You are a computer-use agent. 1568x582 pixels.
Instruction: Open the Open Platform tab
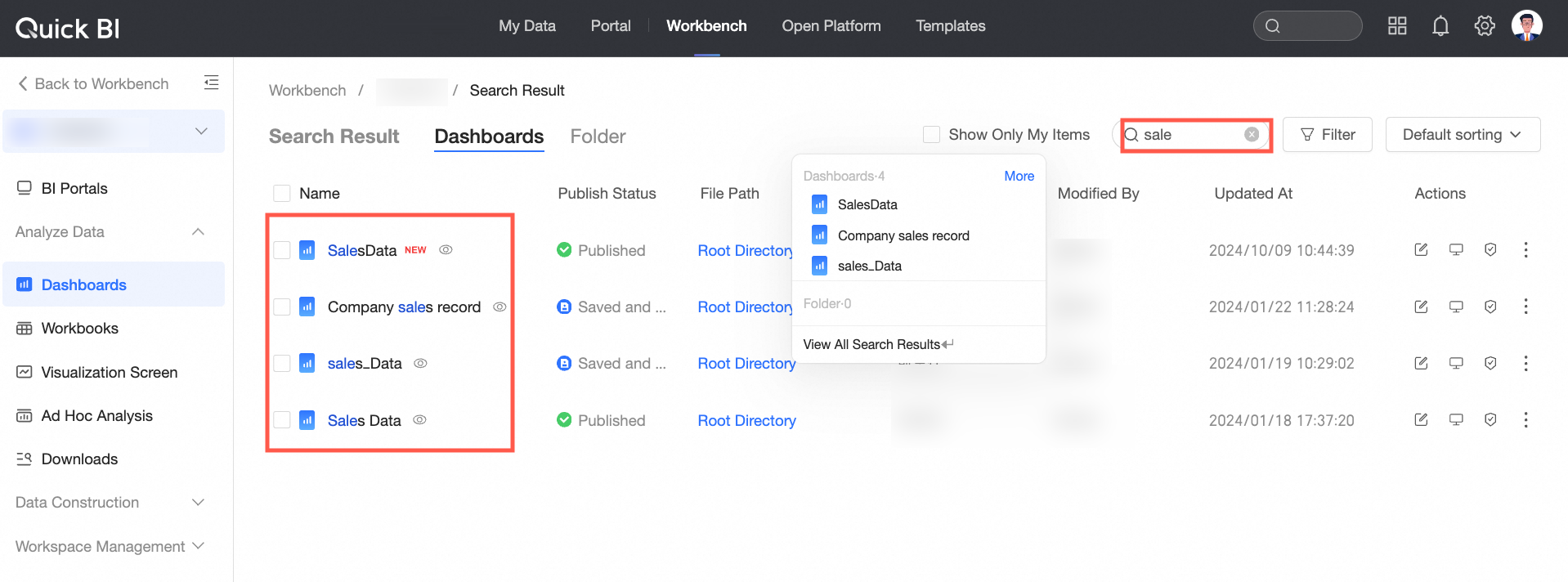tap(831, 26)
